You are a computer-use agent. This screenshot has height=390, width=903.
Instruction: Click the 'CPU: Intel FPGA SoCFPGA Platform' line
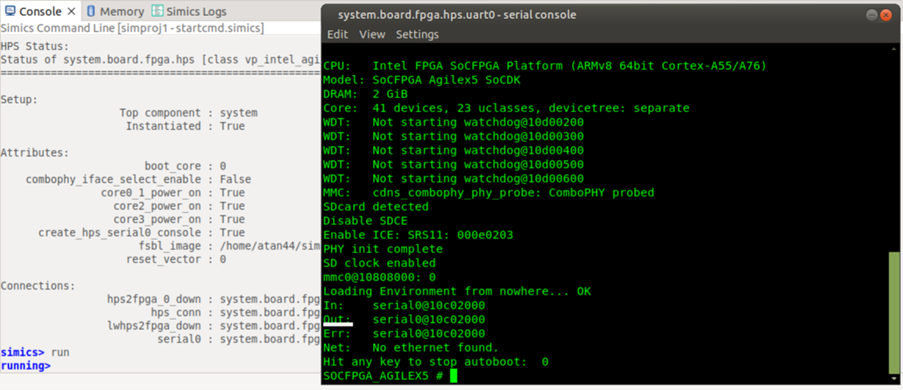(545, 66)
